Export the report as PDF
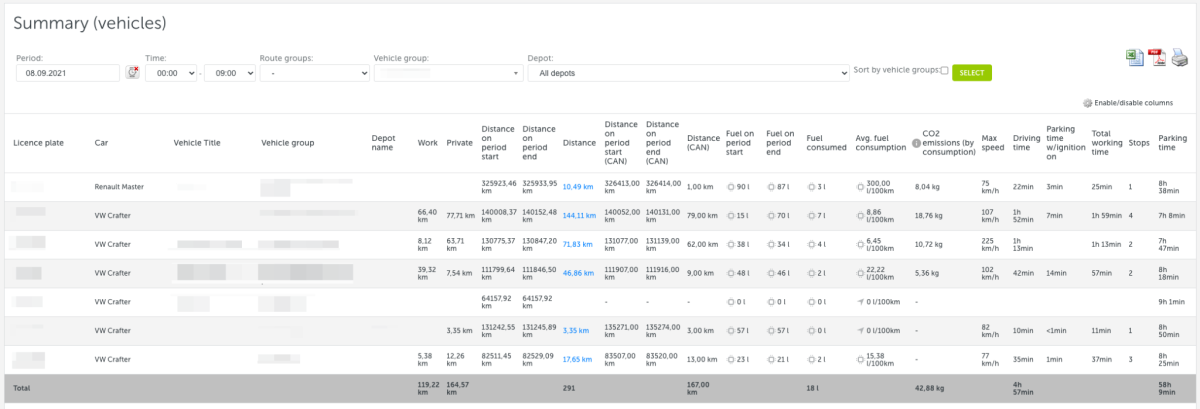Viewport: 1200px width, 409px height. pos(1157,57)
